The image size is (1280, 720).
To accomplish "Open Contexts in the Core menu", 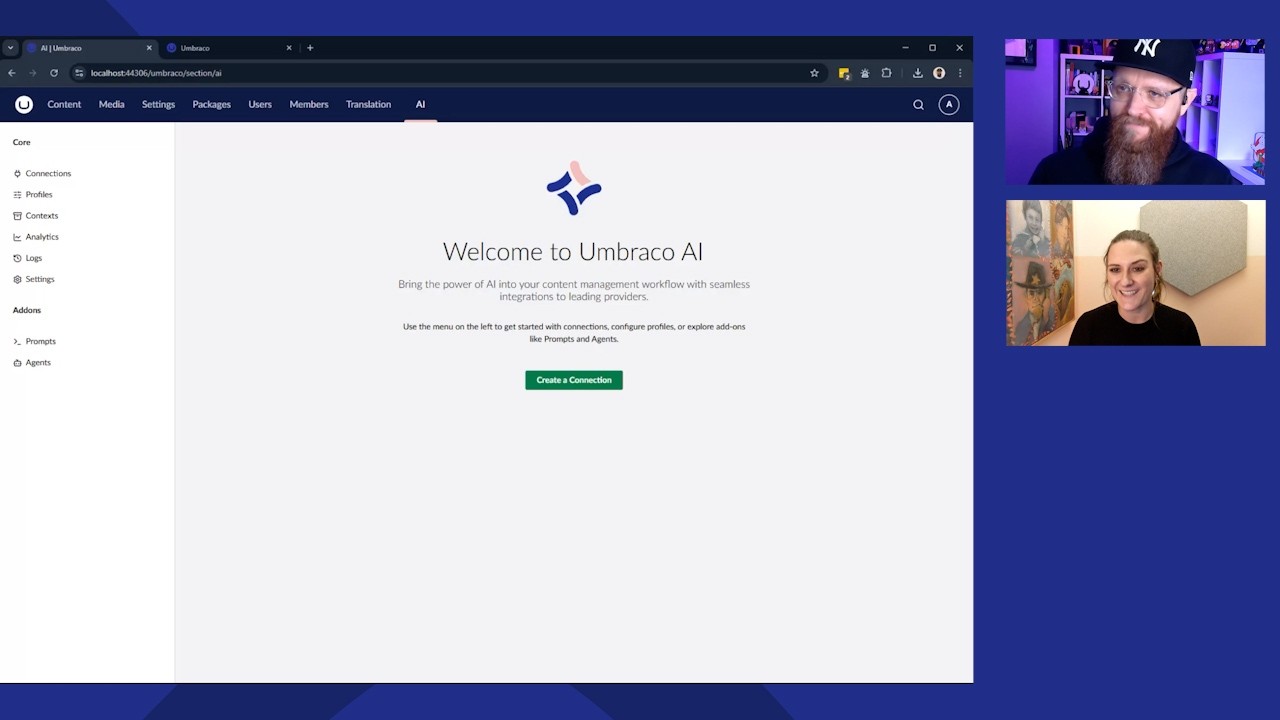I will tap(42, 216).
